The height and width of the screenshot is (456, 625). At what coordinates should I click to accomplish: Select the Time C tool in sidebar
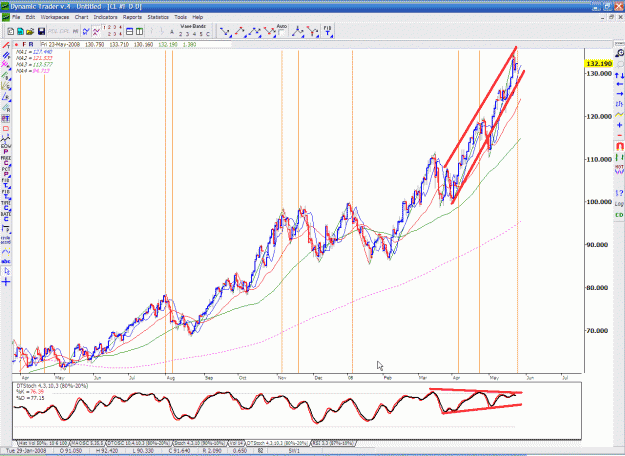tap(6, 205)
